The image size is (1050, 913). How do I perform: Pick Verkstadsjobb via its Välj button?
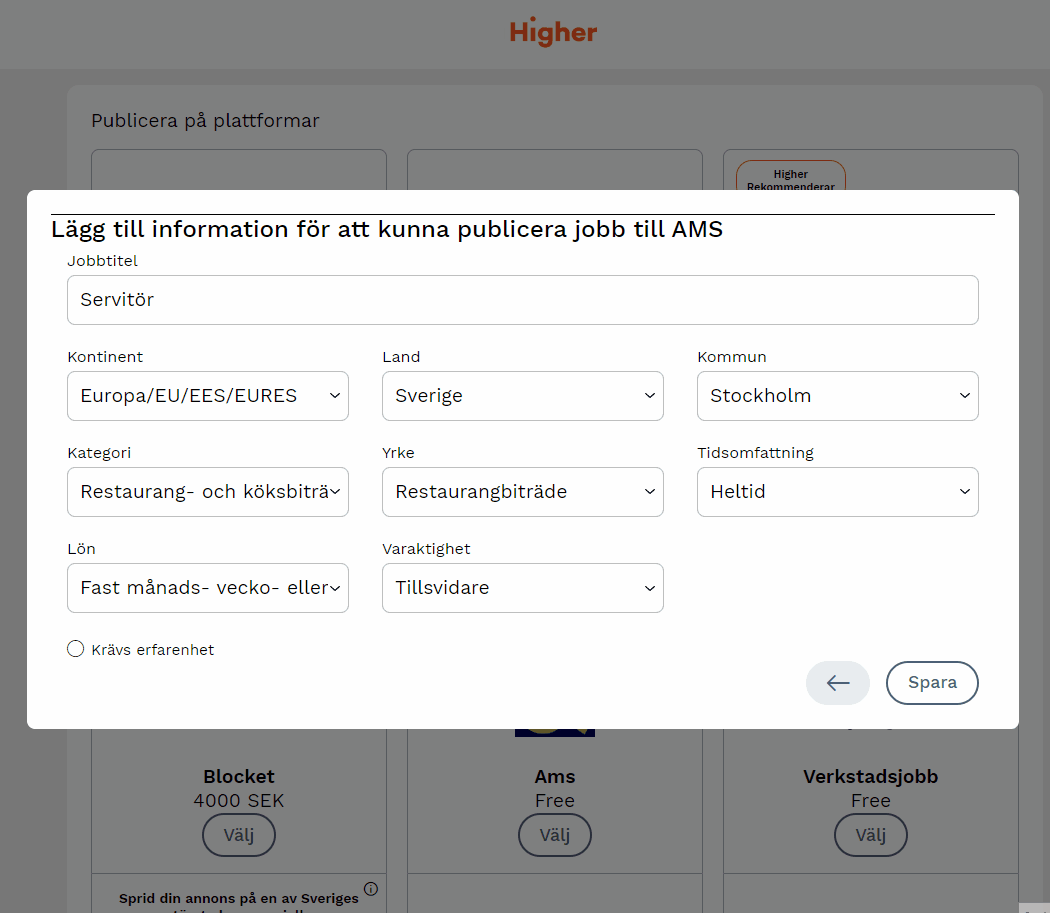click(871, 835)
